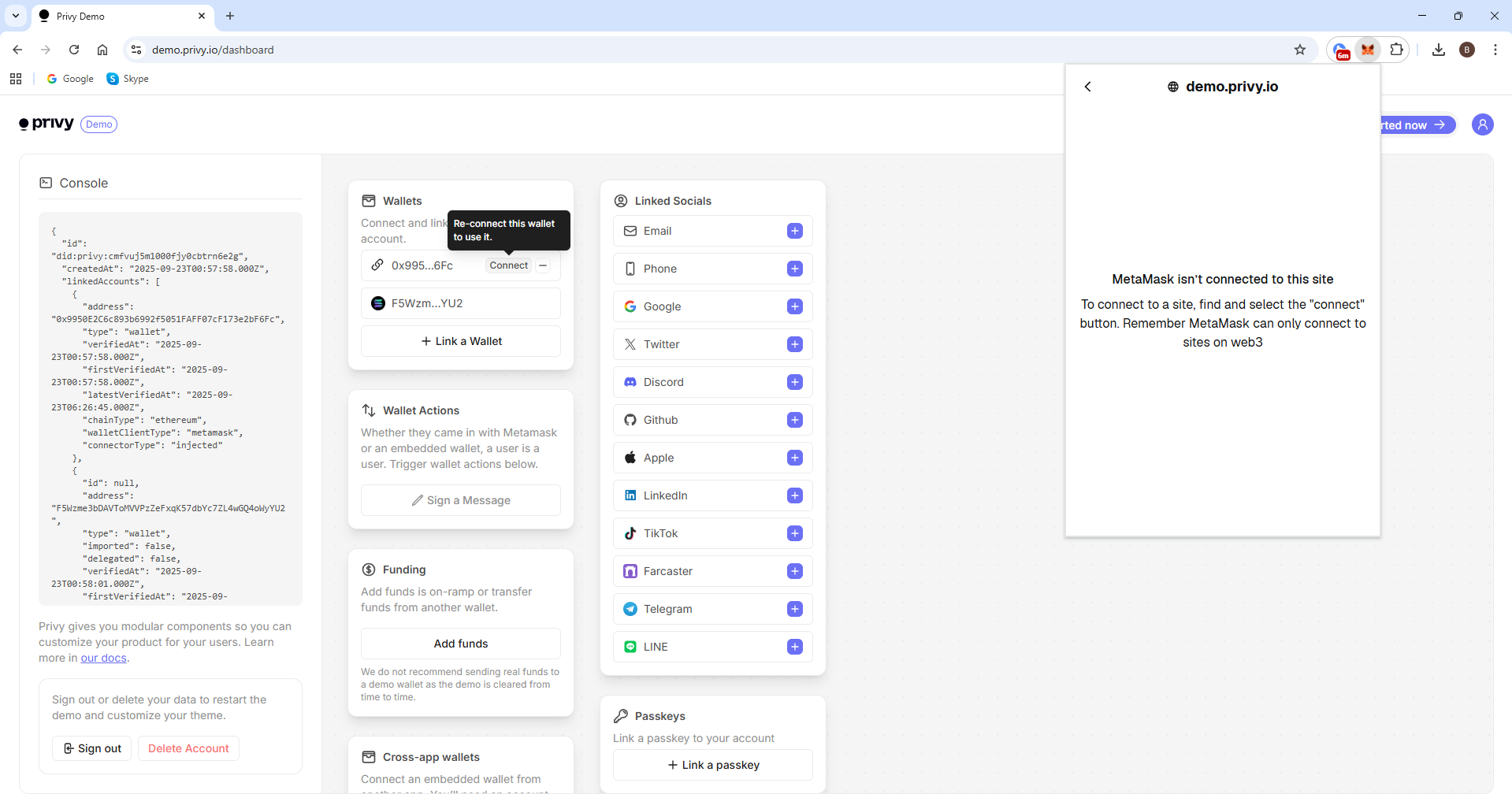Viewport: 1512px width, 809px height.
Task: Click the Demo badge next to privy
Action: (x=99, y=124)
